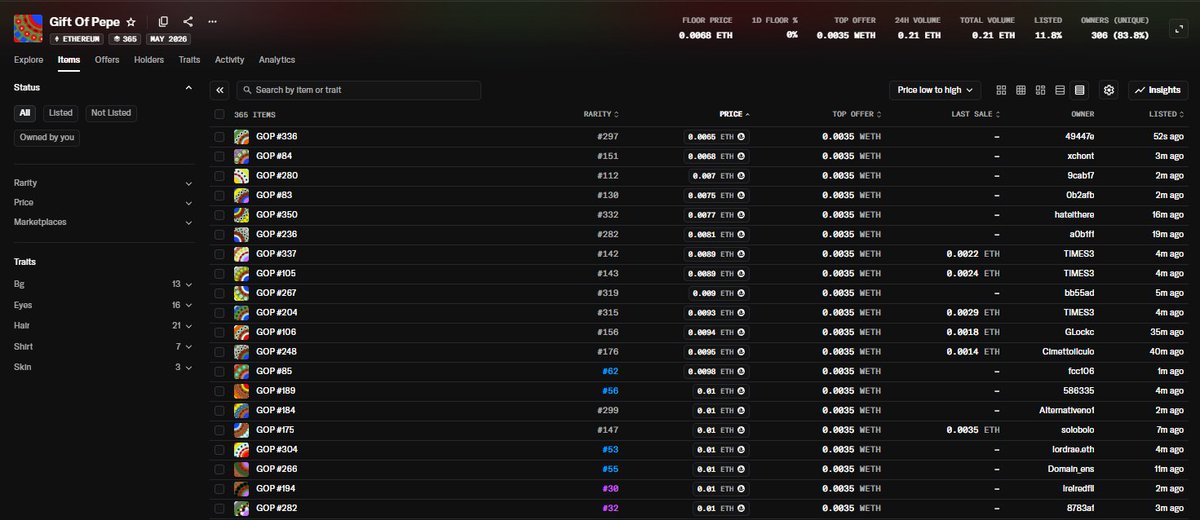
Task: Sort table by Rarity column header
Action: [601, 114]
